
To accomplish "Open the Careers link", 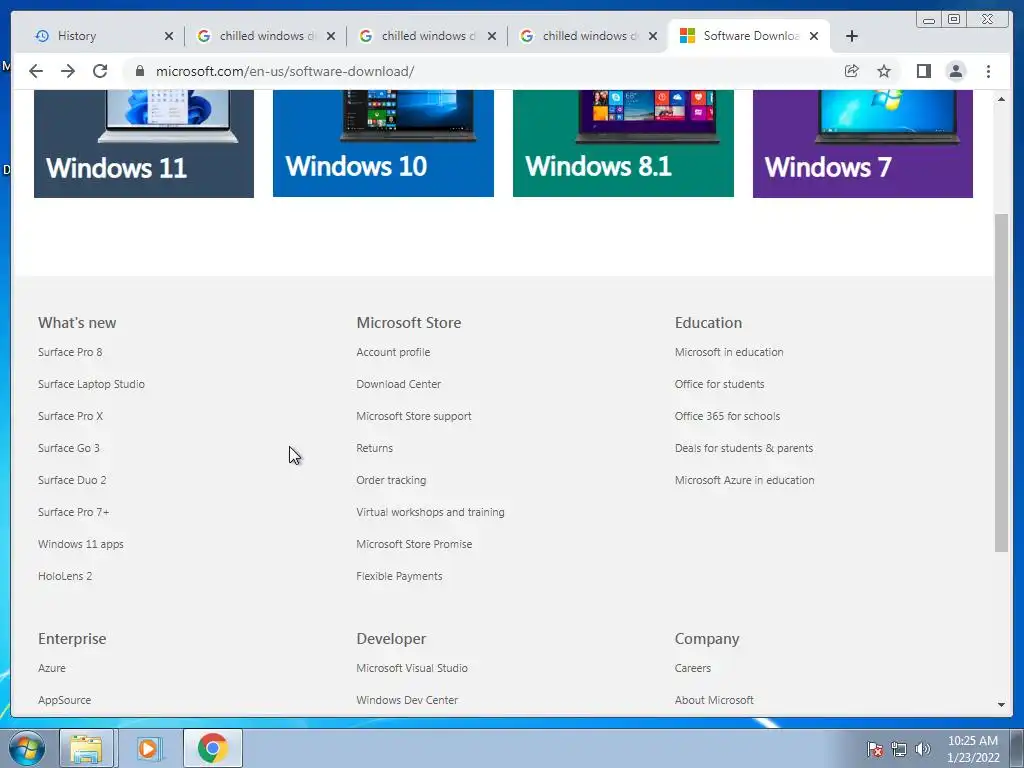I will 693,668.
